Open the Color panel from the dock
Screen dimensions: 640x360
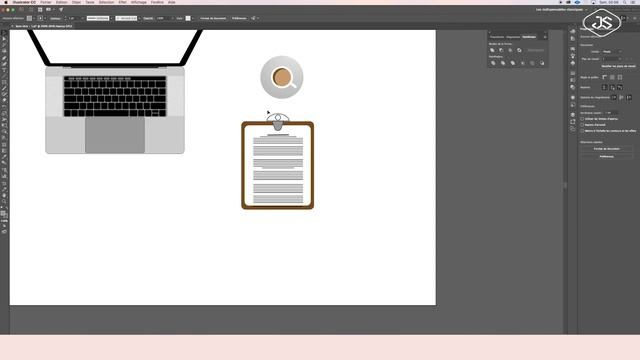(x=573, y=31)
